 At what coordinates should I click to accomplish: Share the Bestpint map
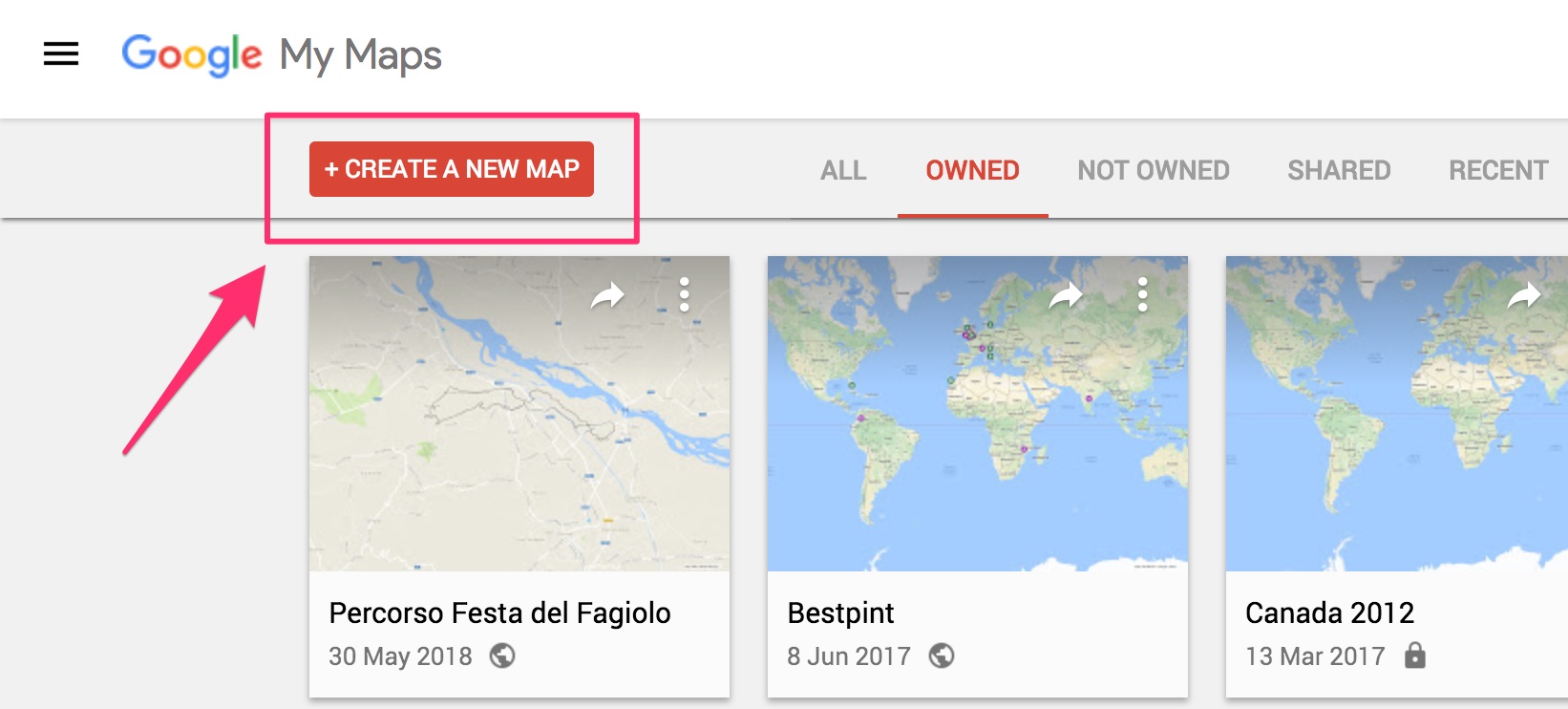pyautogui.click(x=1066, y=296)
